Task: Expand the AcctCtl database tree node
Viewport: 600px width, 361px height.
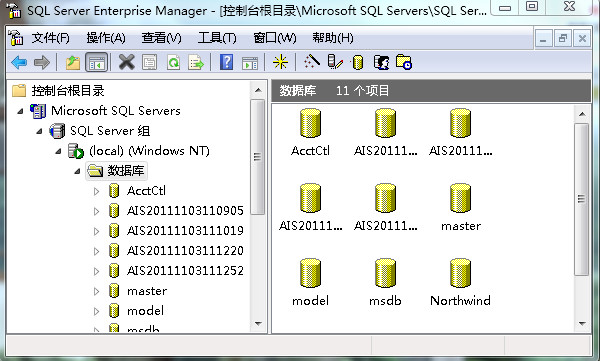Action: coord(96,191)
